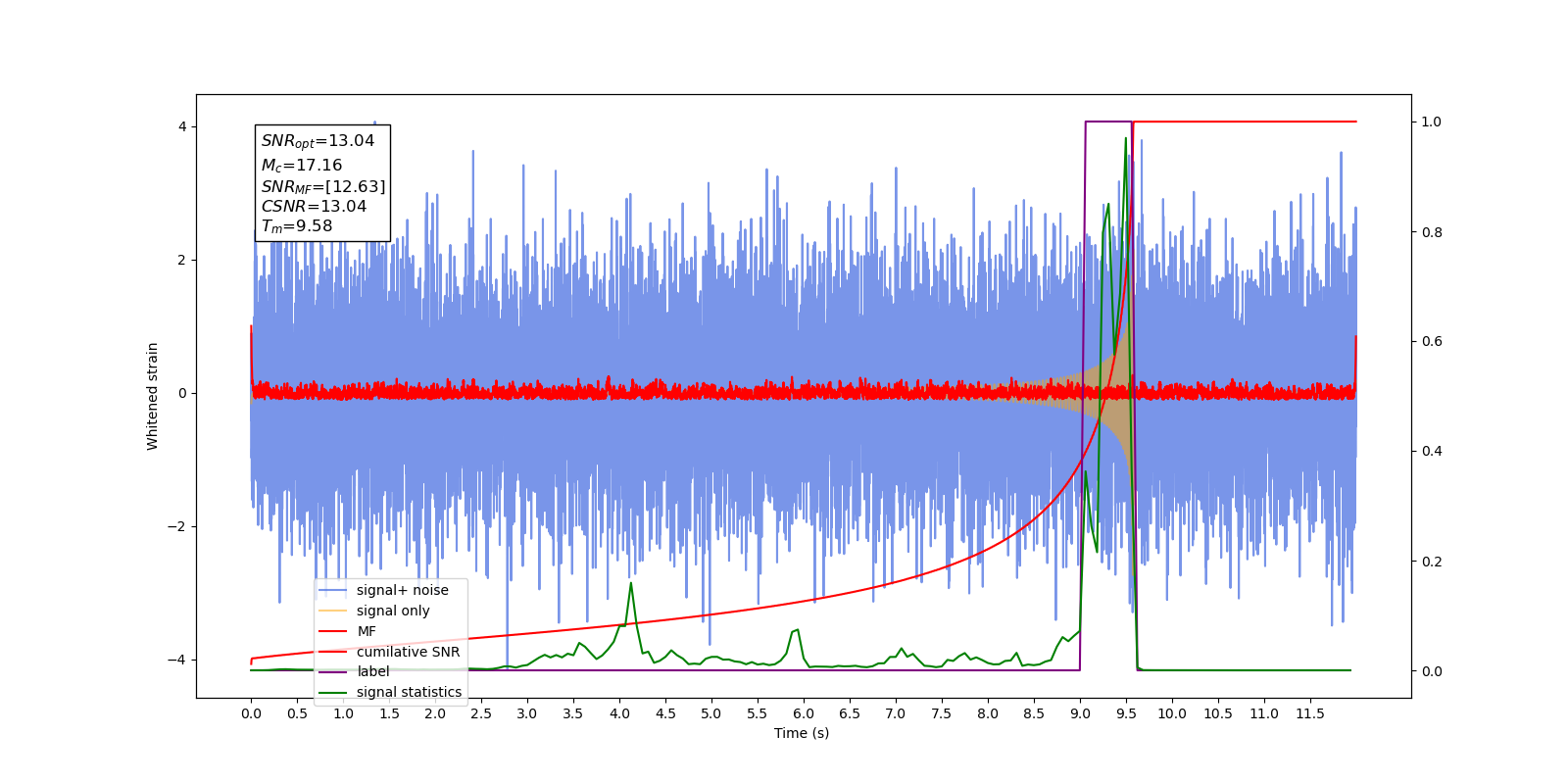Screen dimensions: 1568x784
Task: Click the 9.0 tick label on the time axis
Action: [x=1080, y=713]
